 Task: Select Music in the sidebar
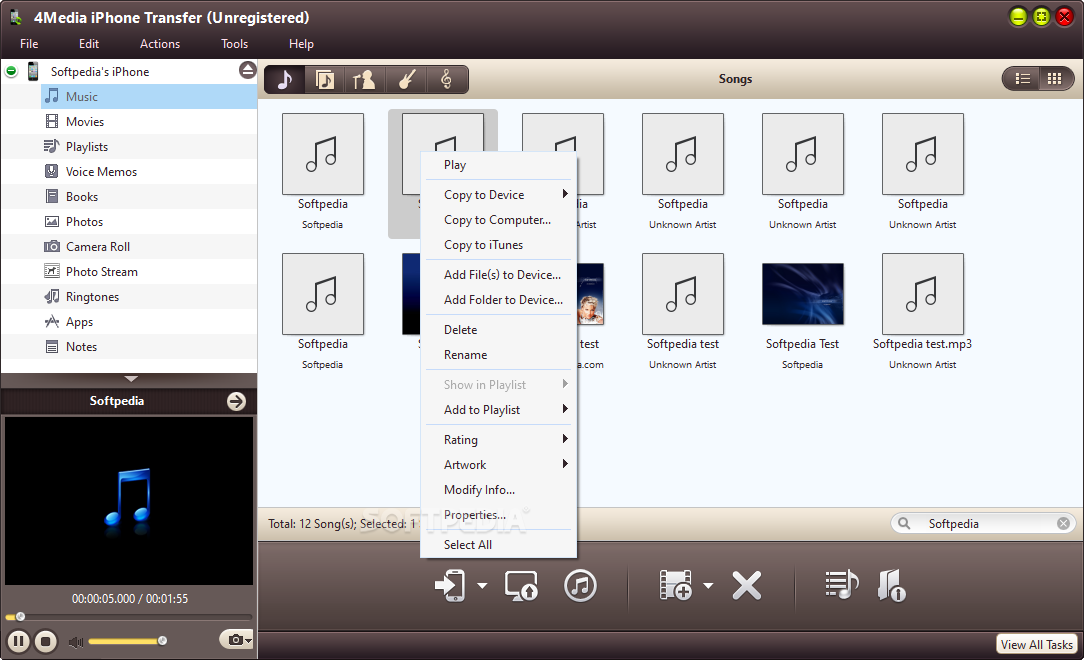[149, 97]
